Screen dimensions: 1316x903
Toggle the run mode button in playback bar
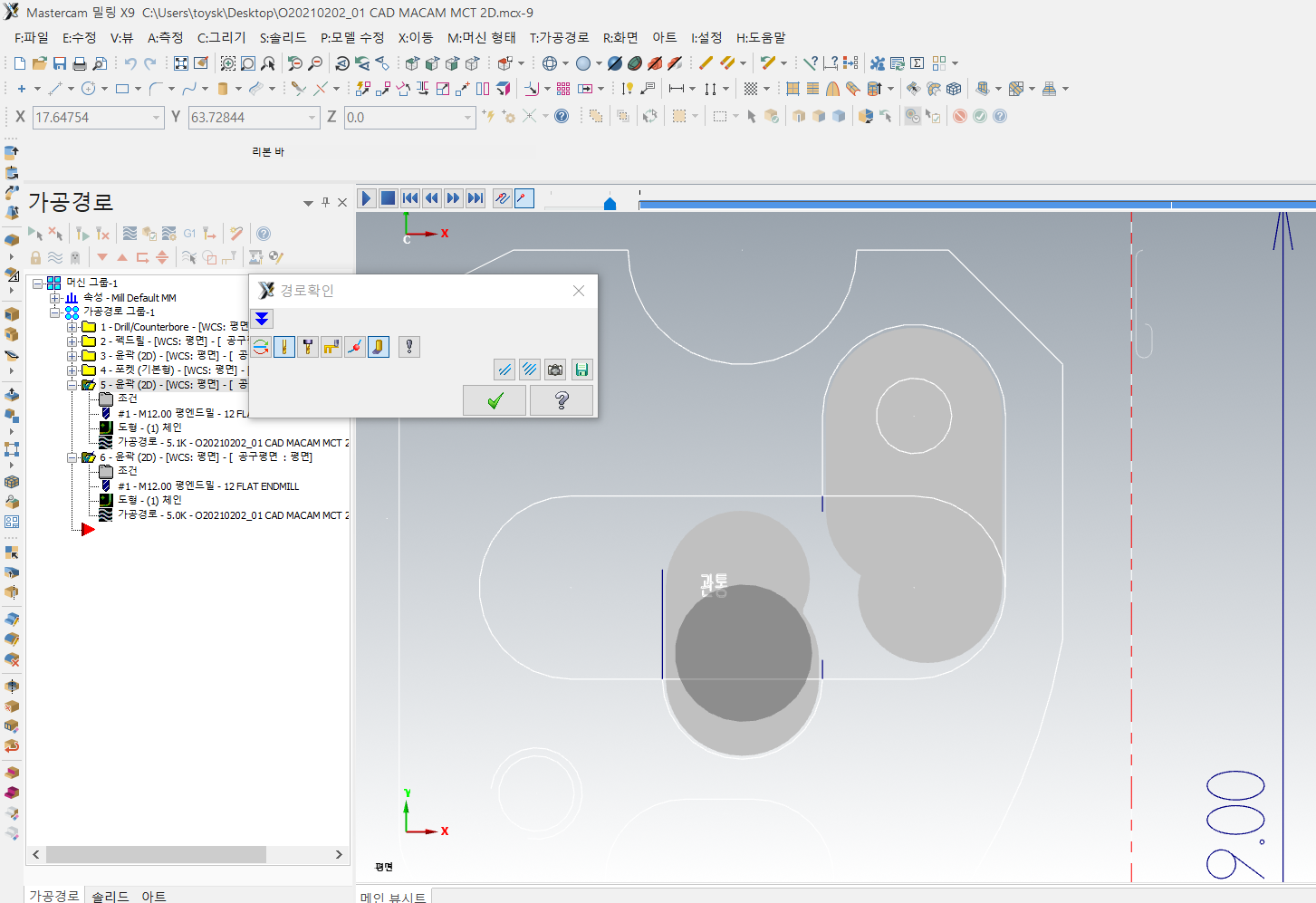point(524,198)
